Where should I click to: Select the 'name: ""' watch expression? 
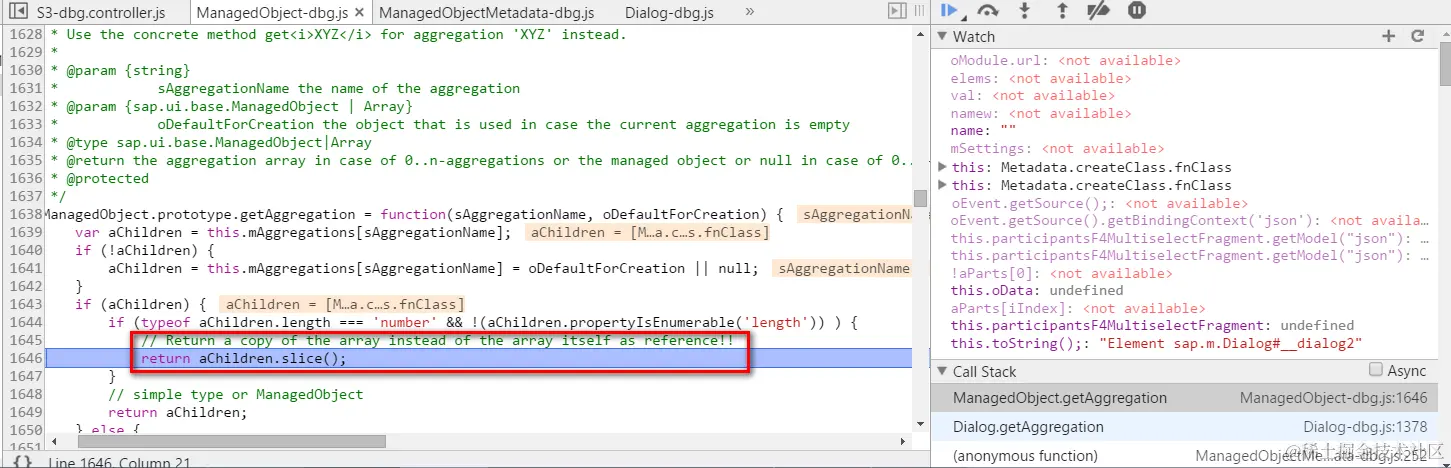point(982,131)
